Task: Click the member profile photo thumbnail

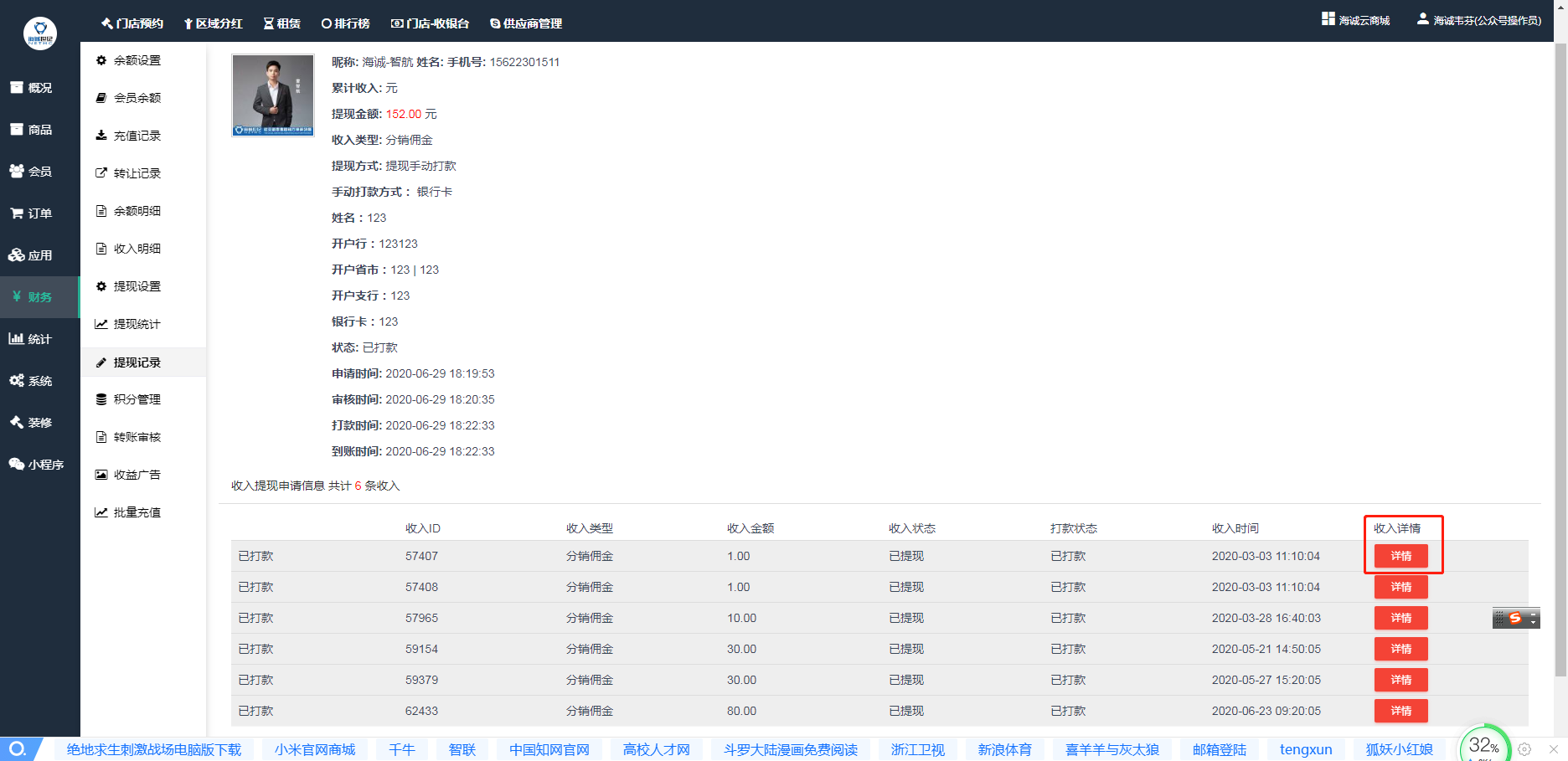Action: (273, 95)
